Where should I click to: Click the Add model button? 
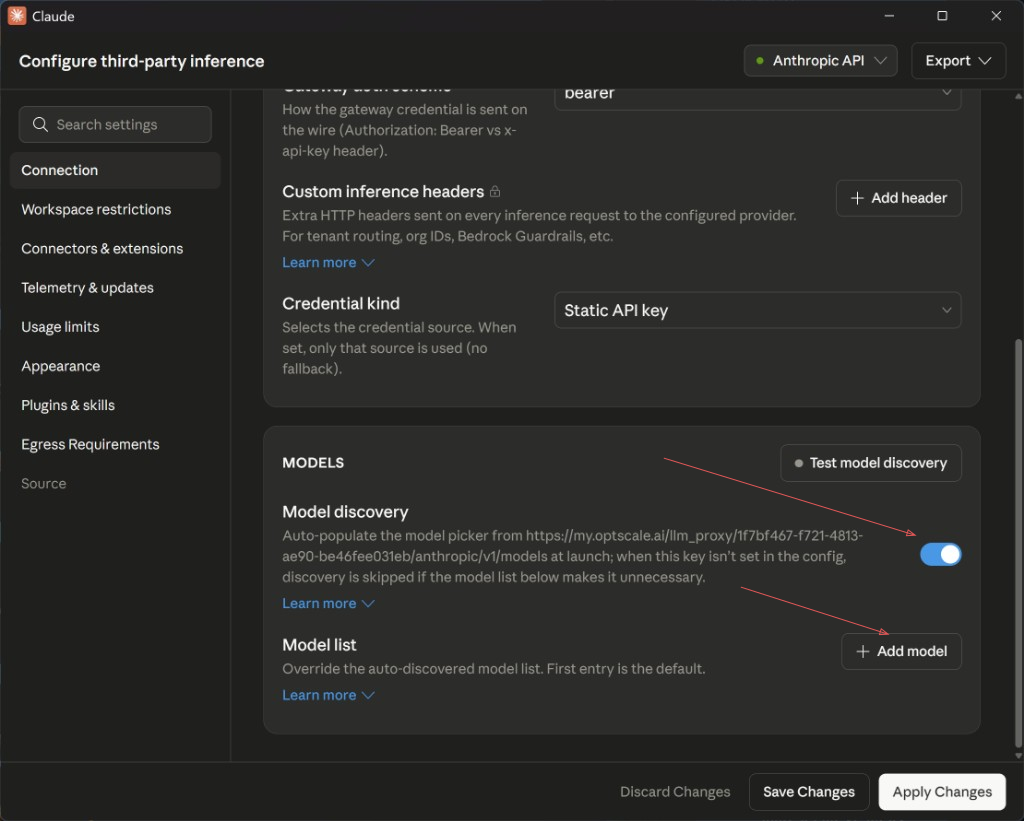click(x=901, y=651)
